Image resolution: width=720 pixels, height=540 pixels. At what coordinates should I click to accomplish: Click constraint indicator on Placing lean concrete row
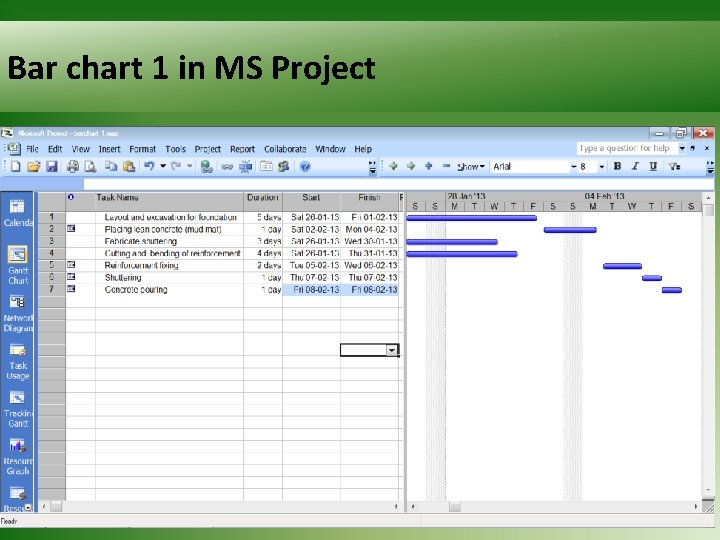pyautogui.click(x=71, y=229)
